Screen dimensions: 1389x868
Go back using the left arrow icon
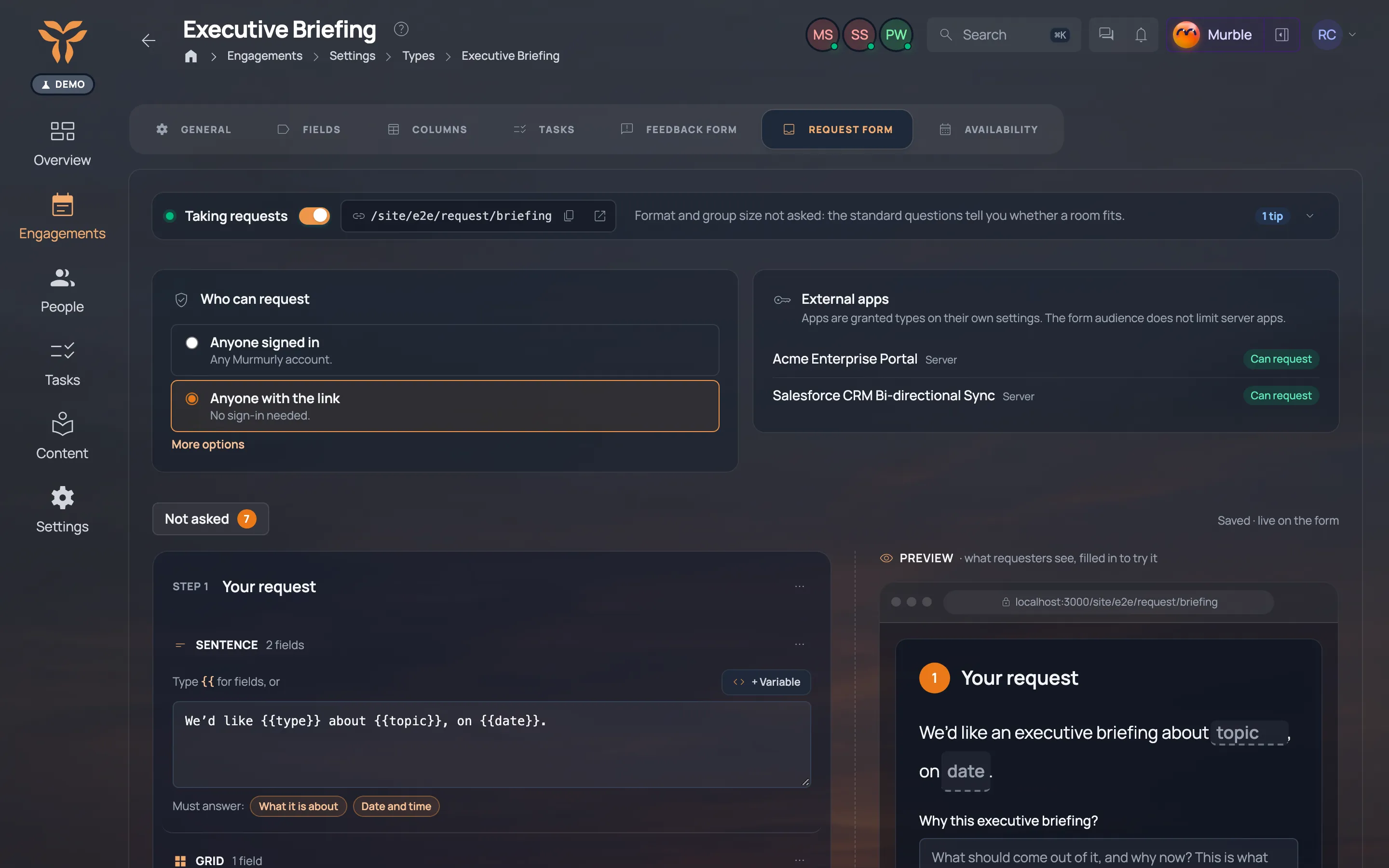click(148, 40)
